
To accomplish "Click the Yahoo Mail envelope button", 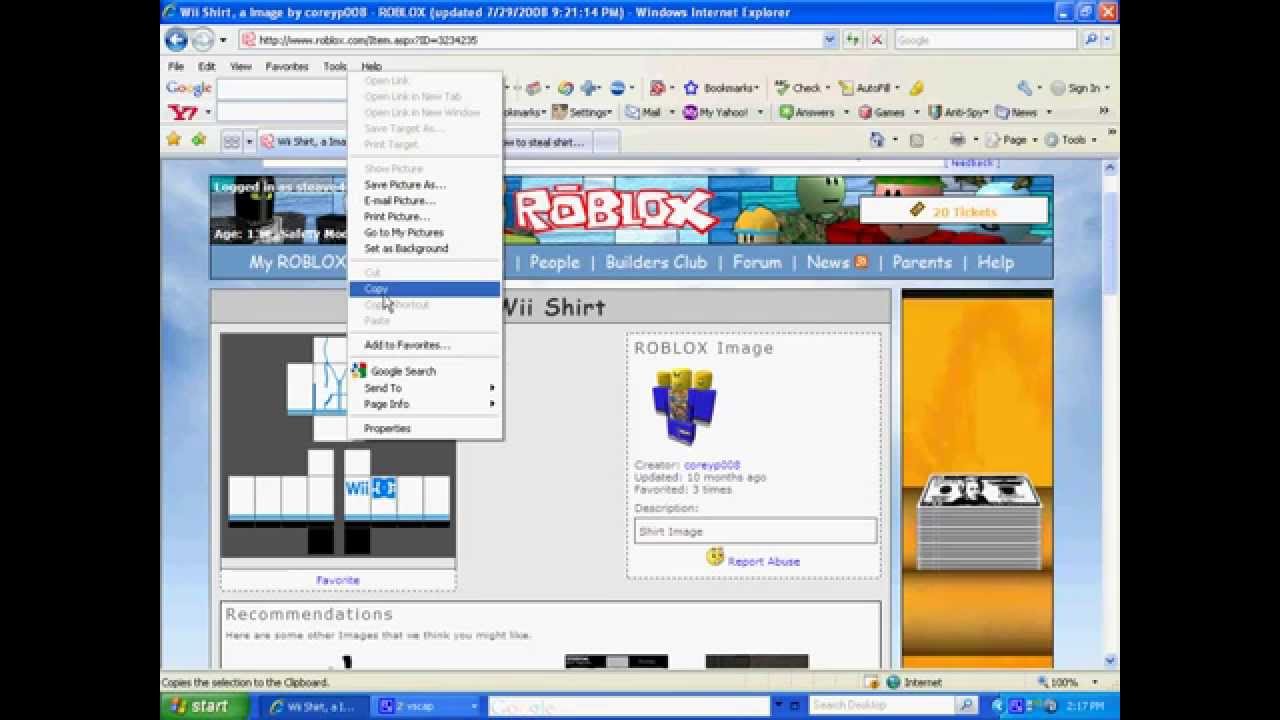I will [x=643, y=113].
